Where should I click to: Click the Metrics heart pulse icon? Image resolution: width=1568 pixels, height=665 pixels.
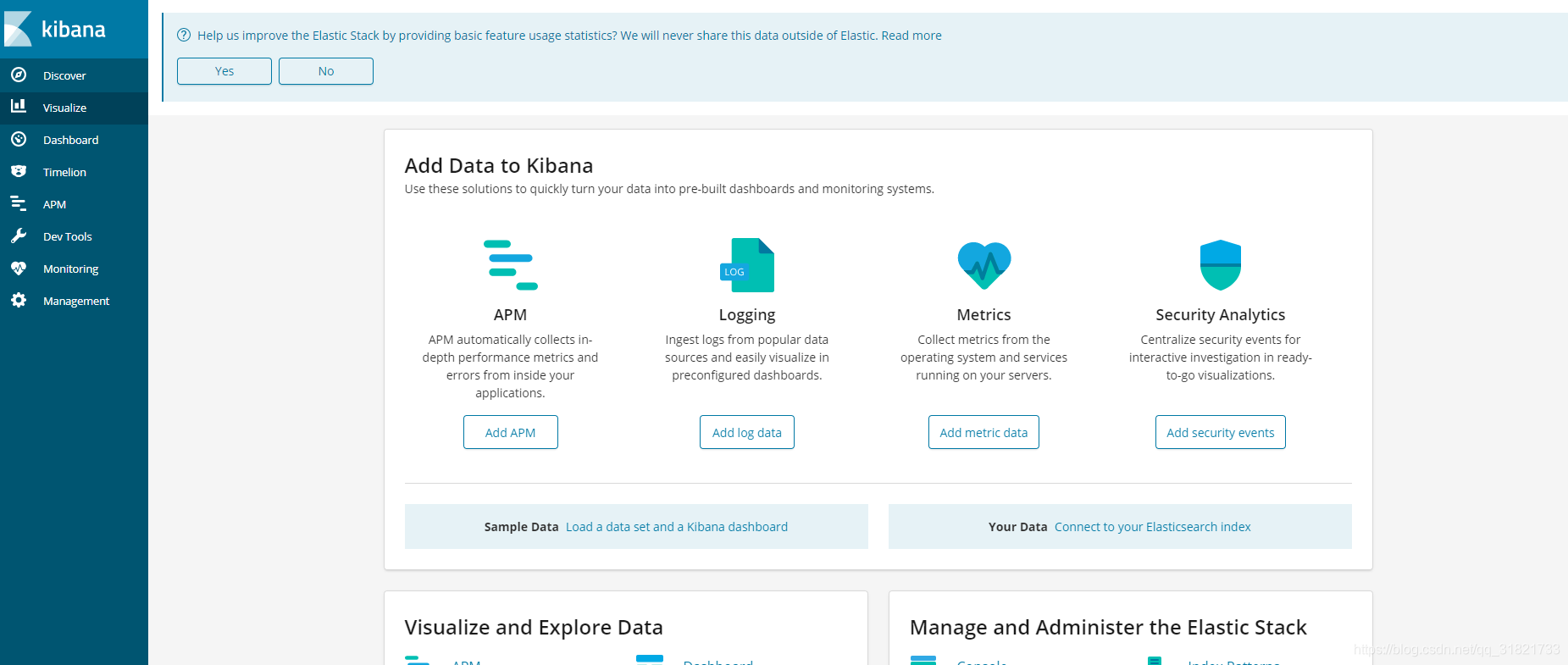point(984,265)
